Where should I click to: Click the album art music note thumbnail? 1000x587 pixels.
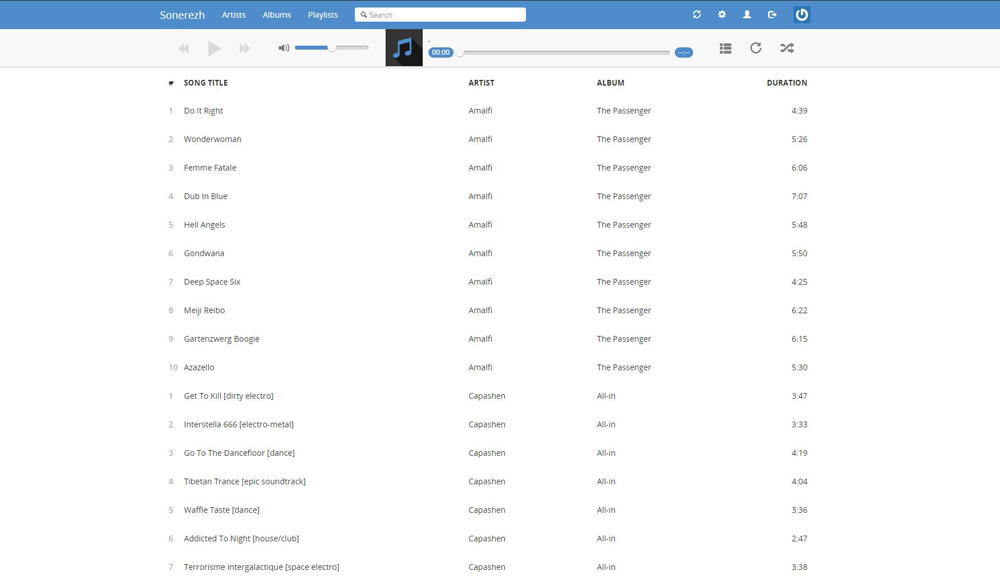point(404,48)
